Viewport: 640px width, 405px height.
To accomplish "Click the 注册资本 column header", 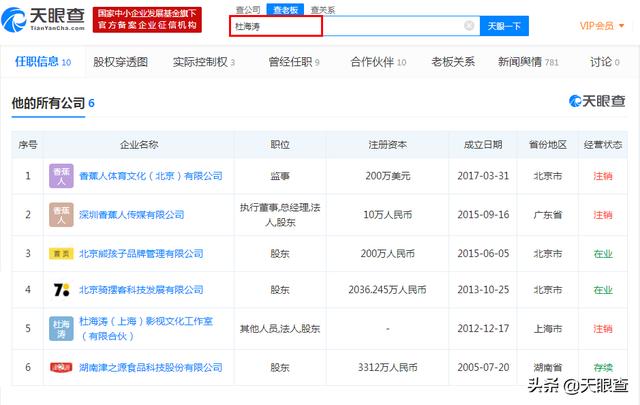I will [387, 145].
